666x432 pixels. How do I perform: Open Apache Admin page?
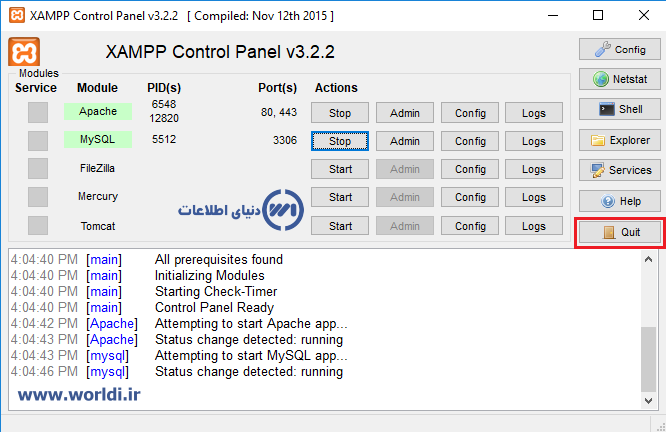click(x=405, y=113)
